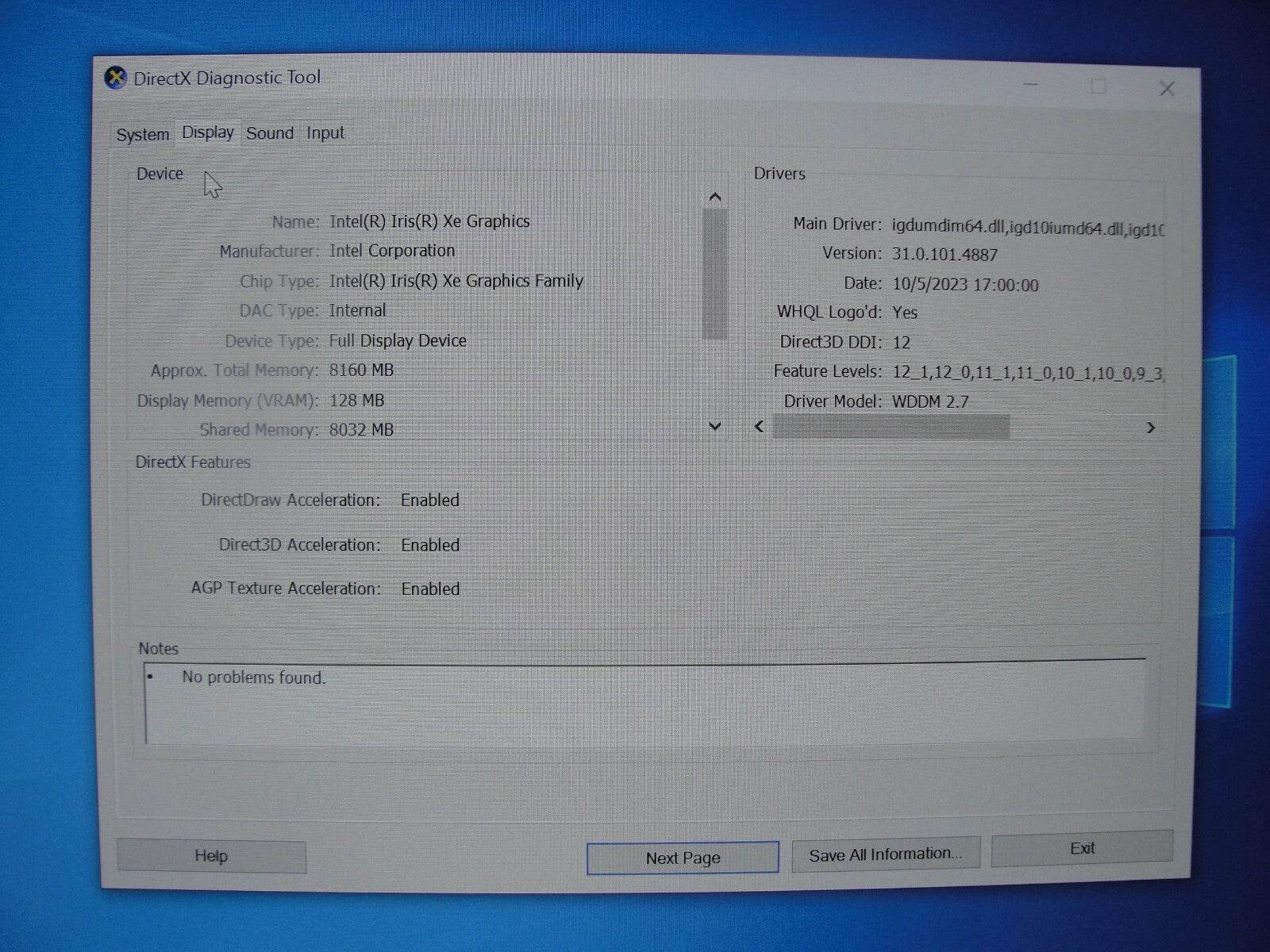Click the Device list scroll down arrow

(715, 426)
